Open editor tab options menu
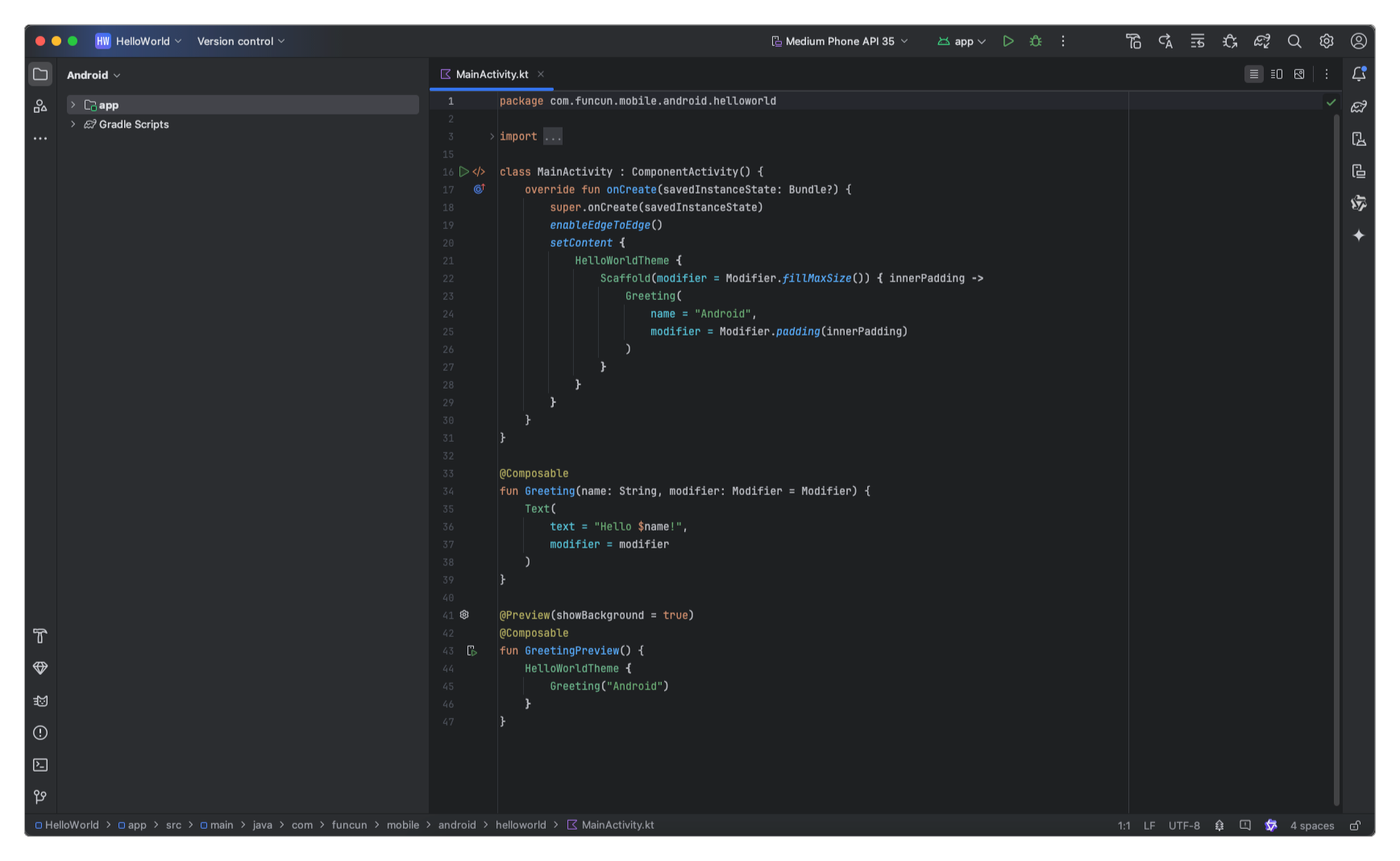The height and width of the screenshot is (861, 1400). pos(1327,74)
